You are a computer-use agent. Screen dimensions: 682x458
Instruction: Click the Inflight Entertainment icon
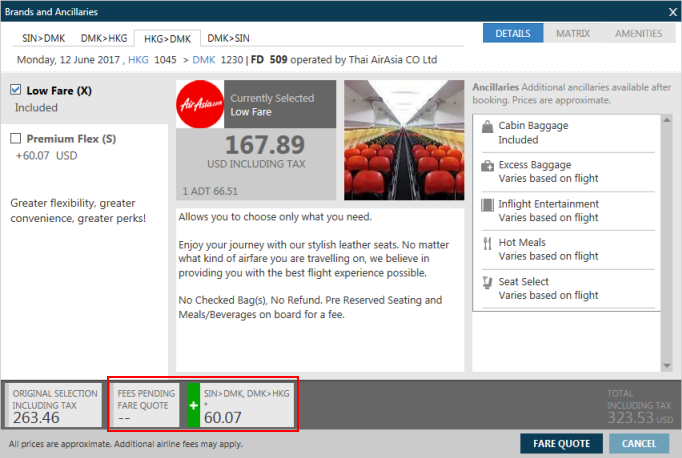click(x=486, y=205)
